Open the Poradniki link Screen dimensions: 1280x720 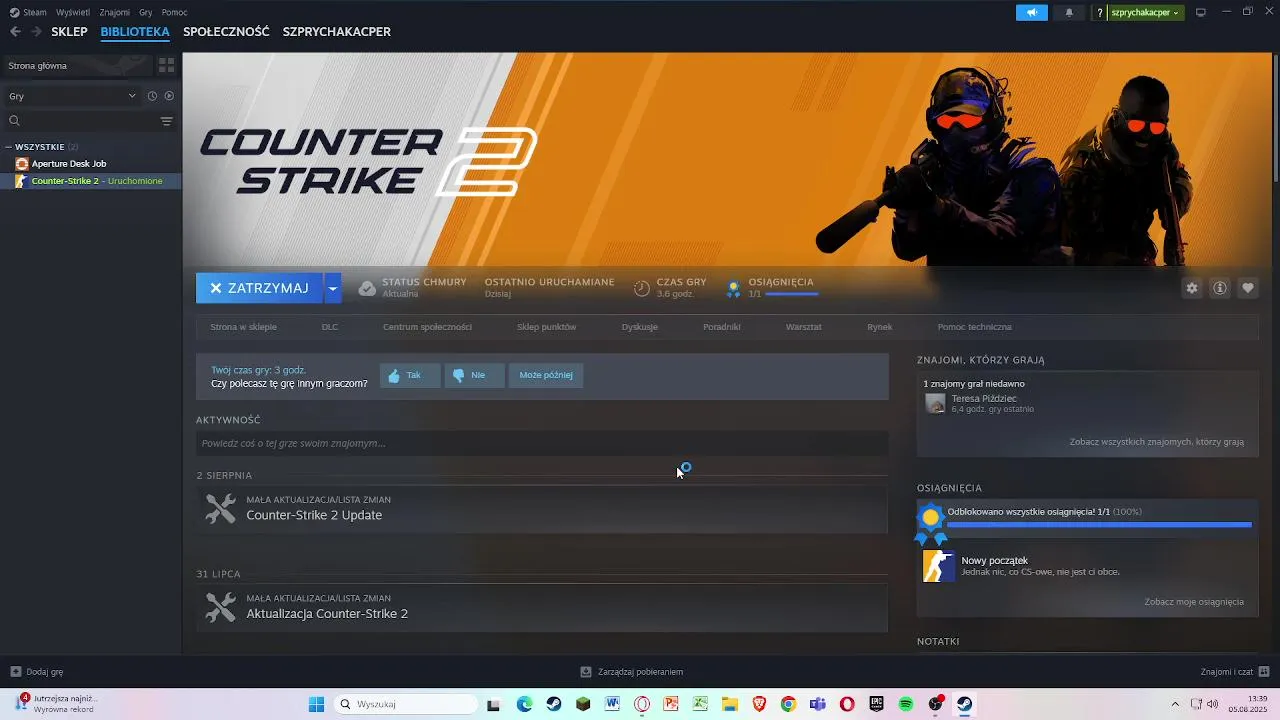tap(722, 327)
